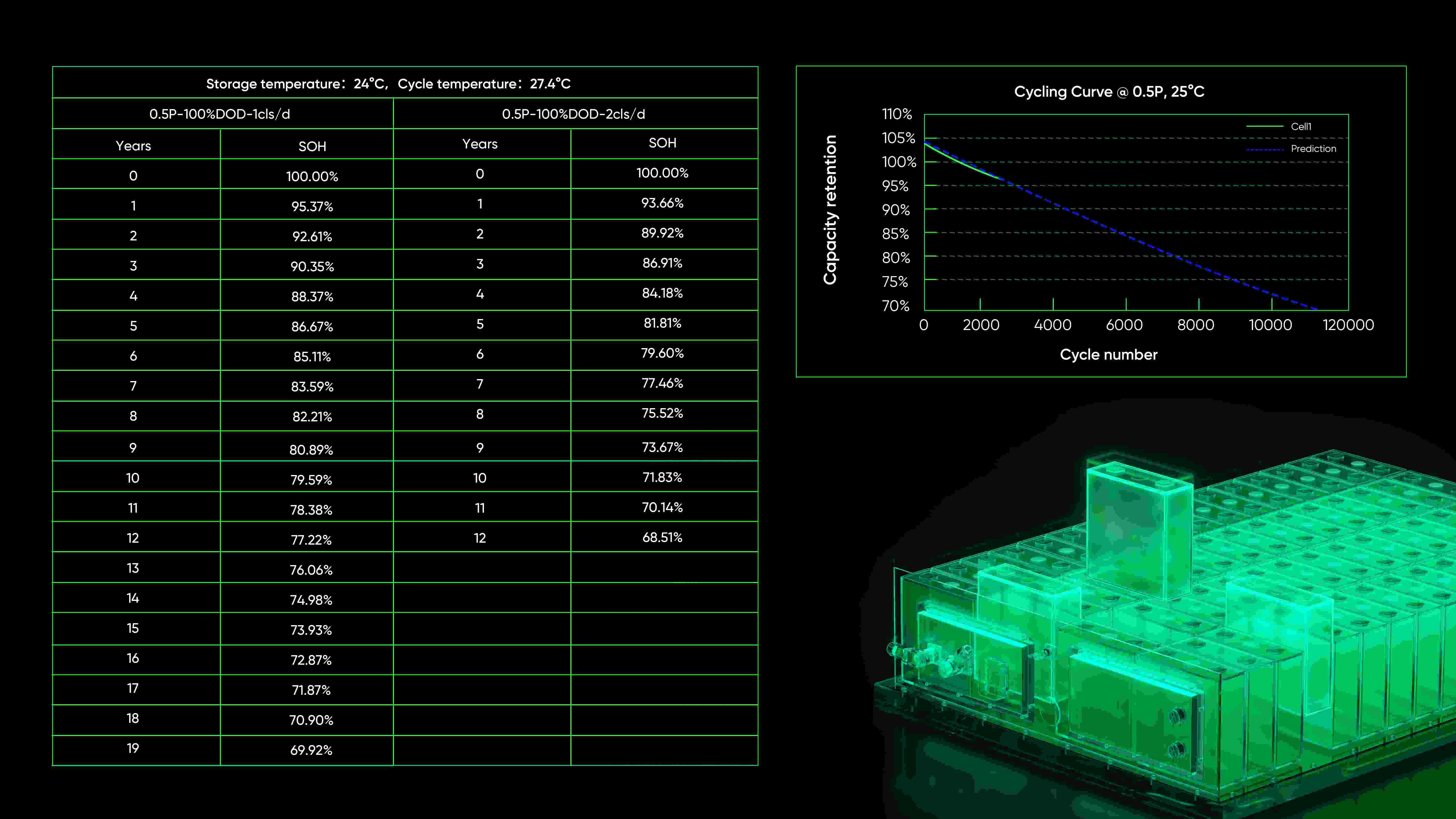Select the year 13 row label
This screenshot has height=819, width=1456.
pos(133,568)
